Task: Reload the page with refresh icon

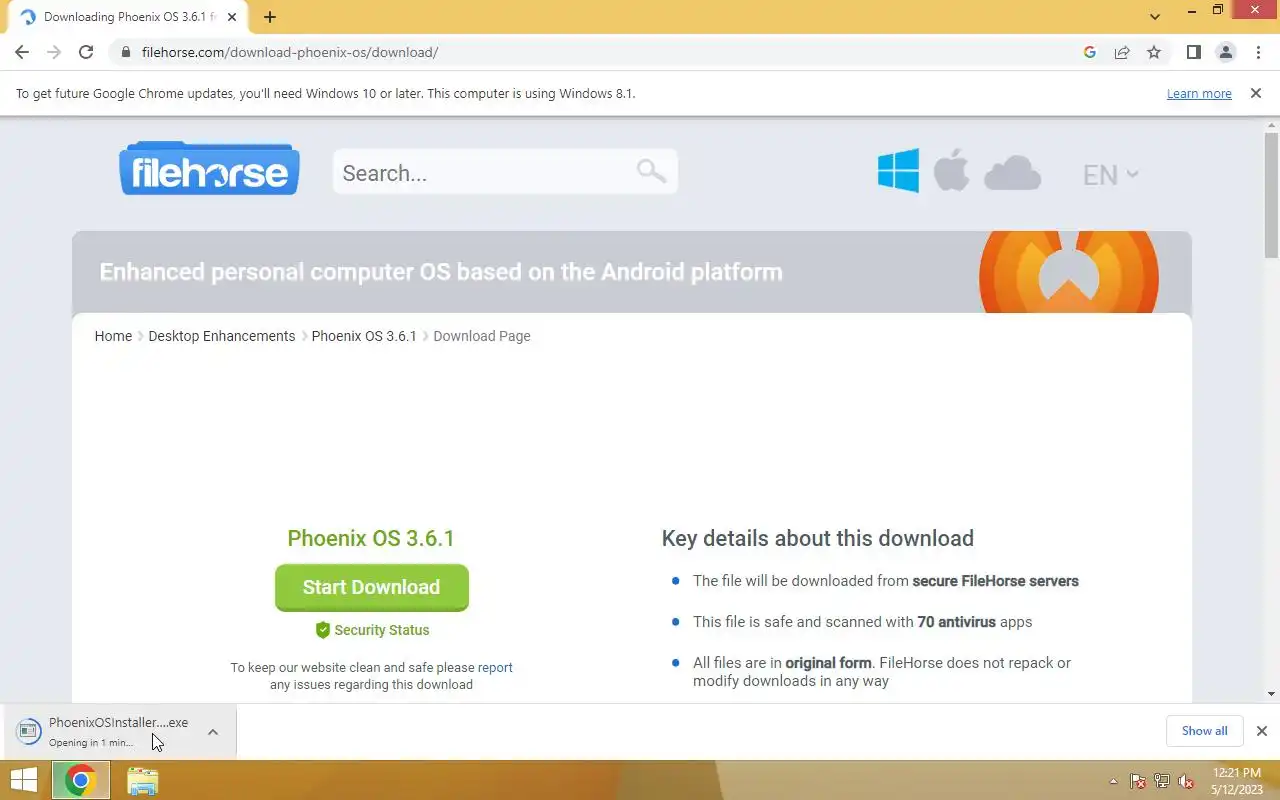Action: (86, 52)
